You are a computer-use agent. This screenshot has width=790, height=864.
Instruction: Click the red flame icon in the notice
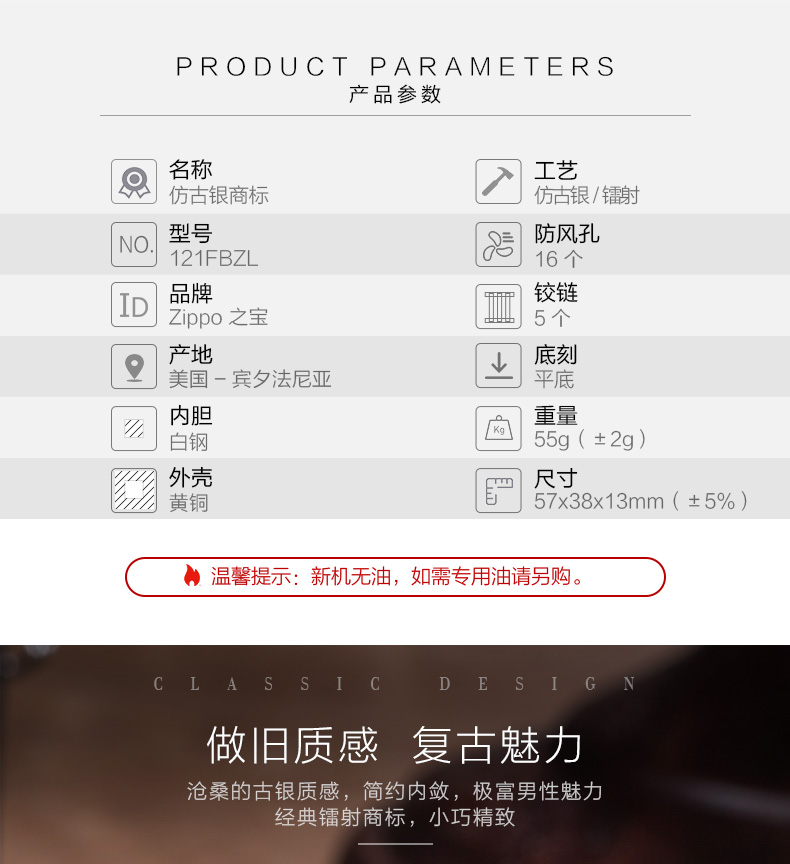coord(192,576)
